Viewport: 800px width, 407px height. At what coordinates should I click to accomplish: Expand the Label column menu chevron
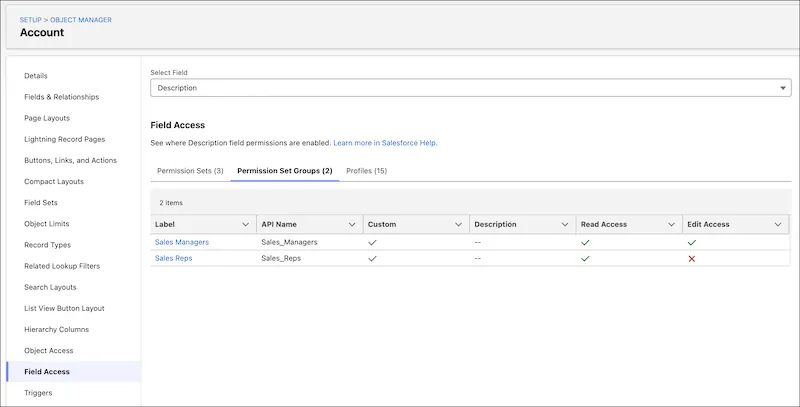click(x=246, y=225)
